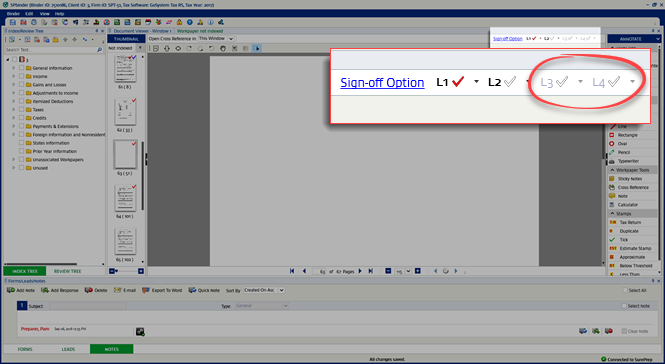Click the yellow folder icon in tree toolbar
Screen dimensions: 665x364
(56, 39)
